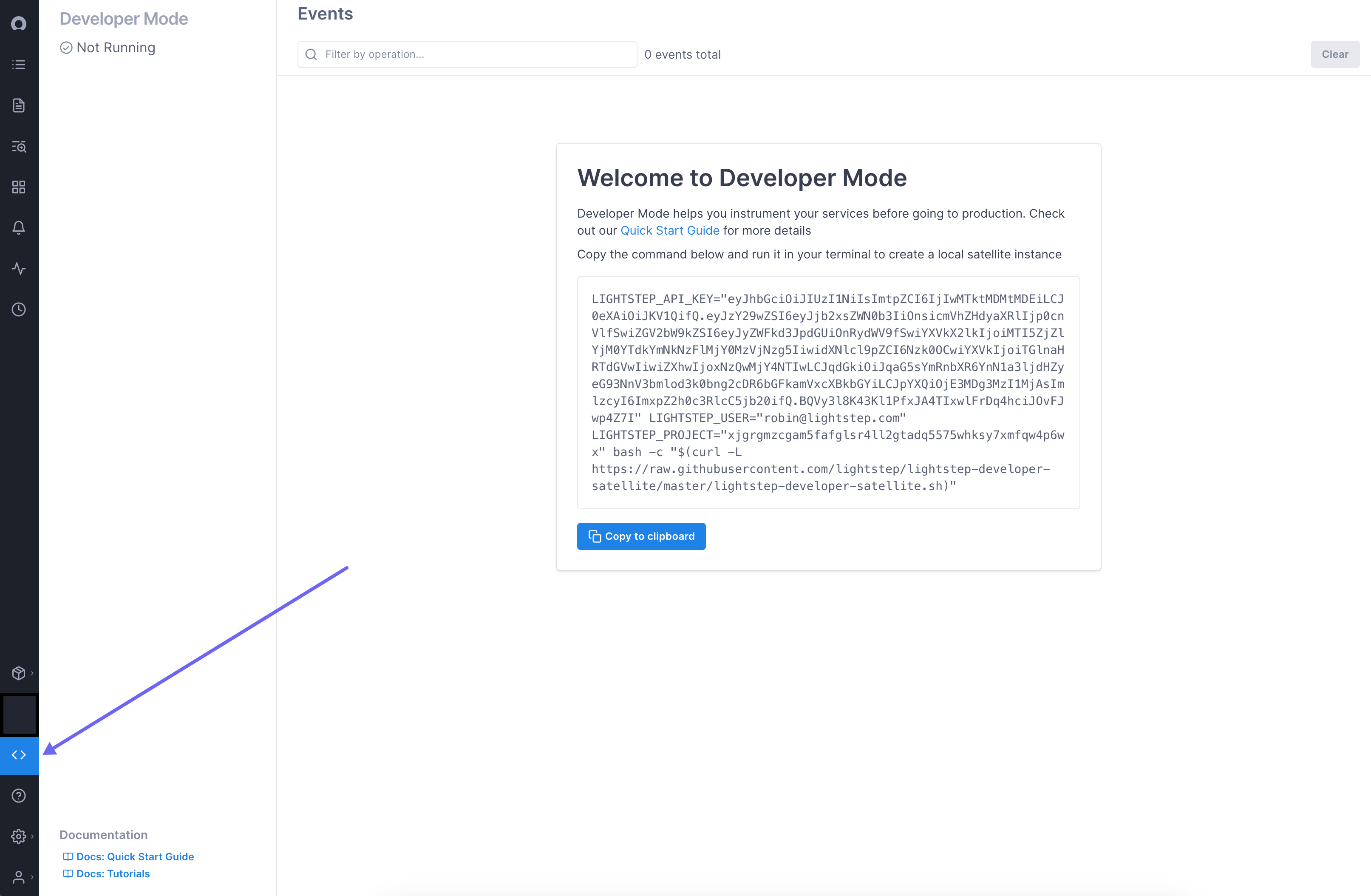Expand the package cube sidebar menu
The image size is (1371, 896).
(x=20, y=673)
